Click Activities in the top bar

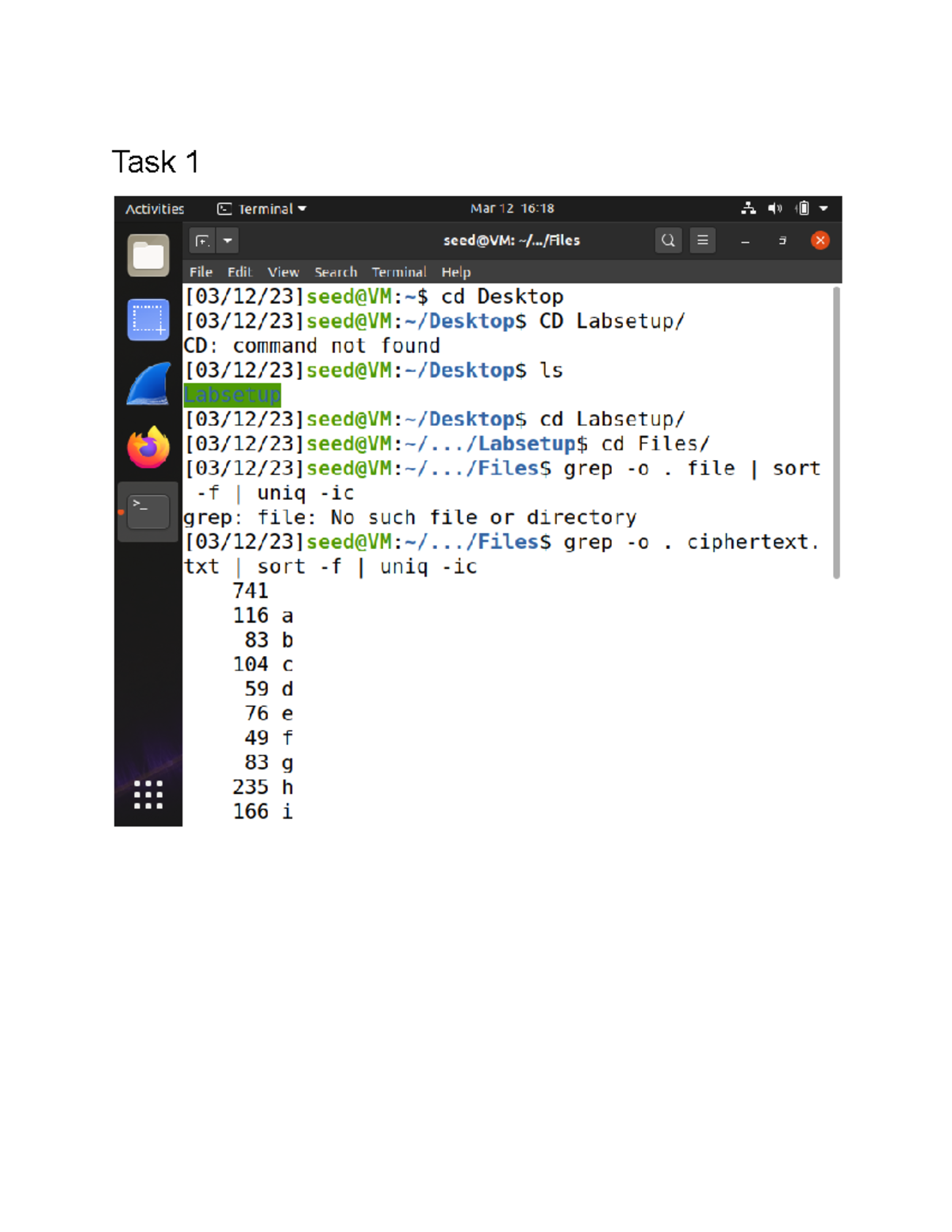154,208
